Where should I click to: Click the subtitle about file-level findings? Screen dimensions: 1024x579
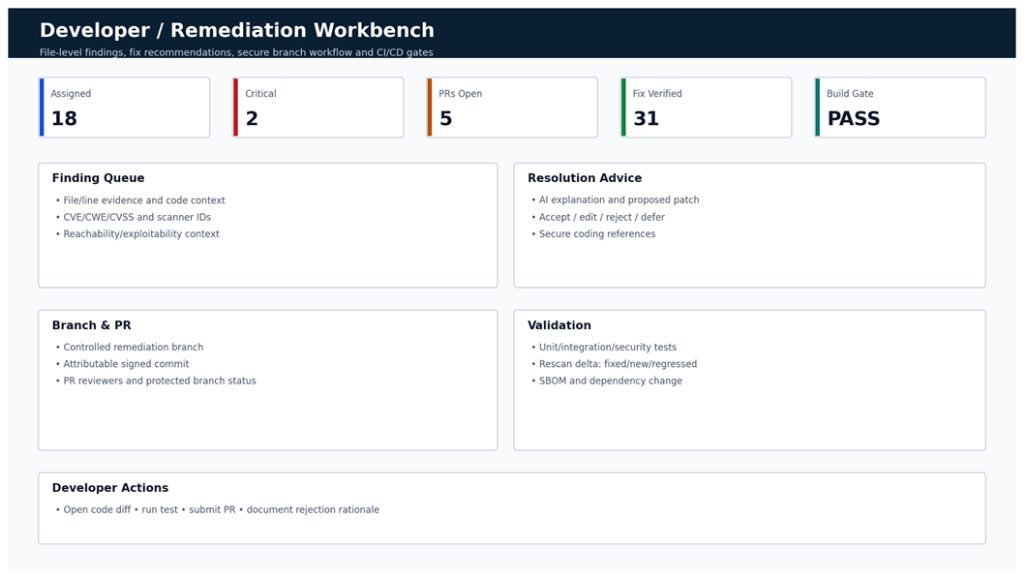pyautogui.click(x=236, y=52)
